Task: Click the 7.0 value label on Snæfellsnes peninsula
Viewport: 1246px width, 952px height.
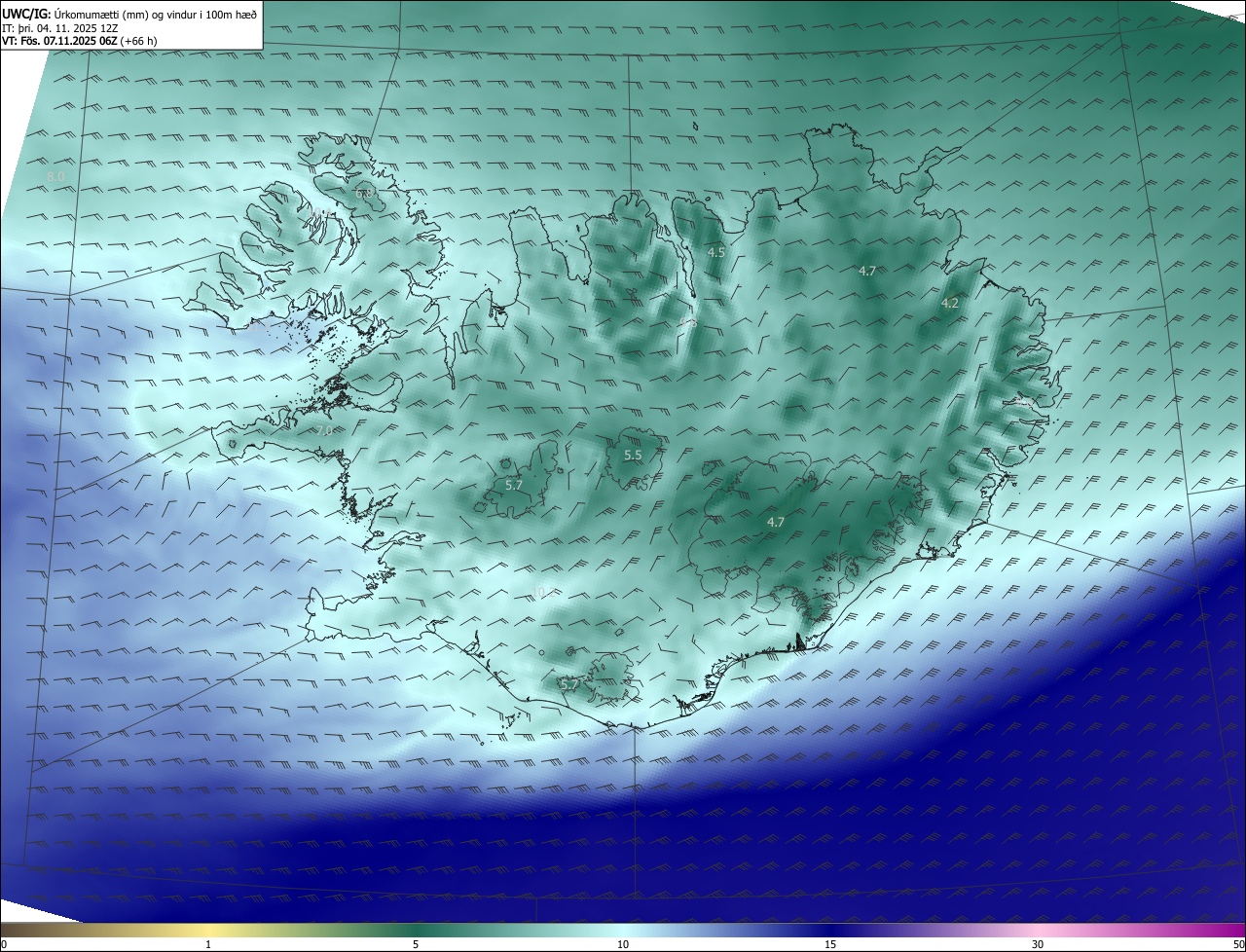Action: tap(324, 429)
